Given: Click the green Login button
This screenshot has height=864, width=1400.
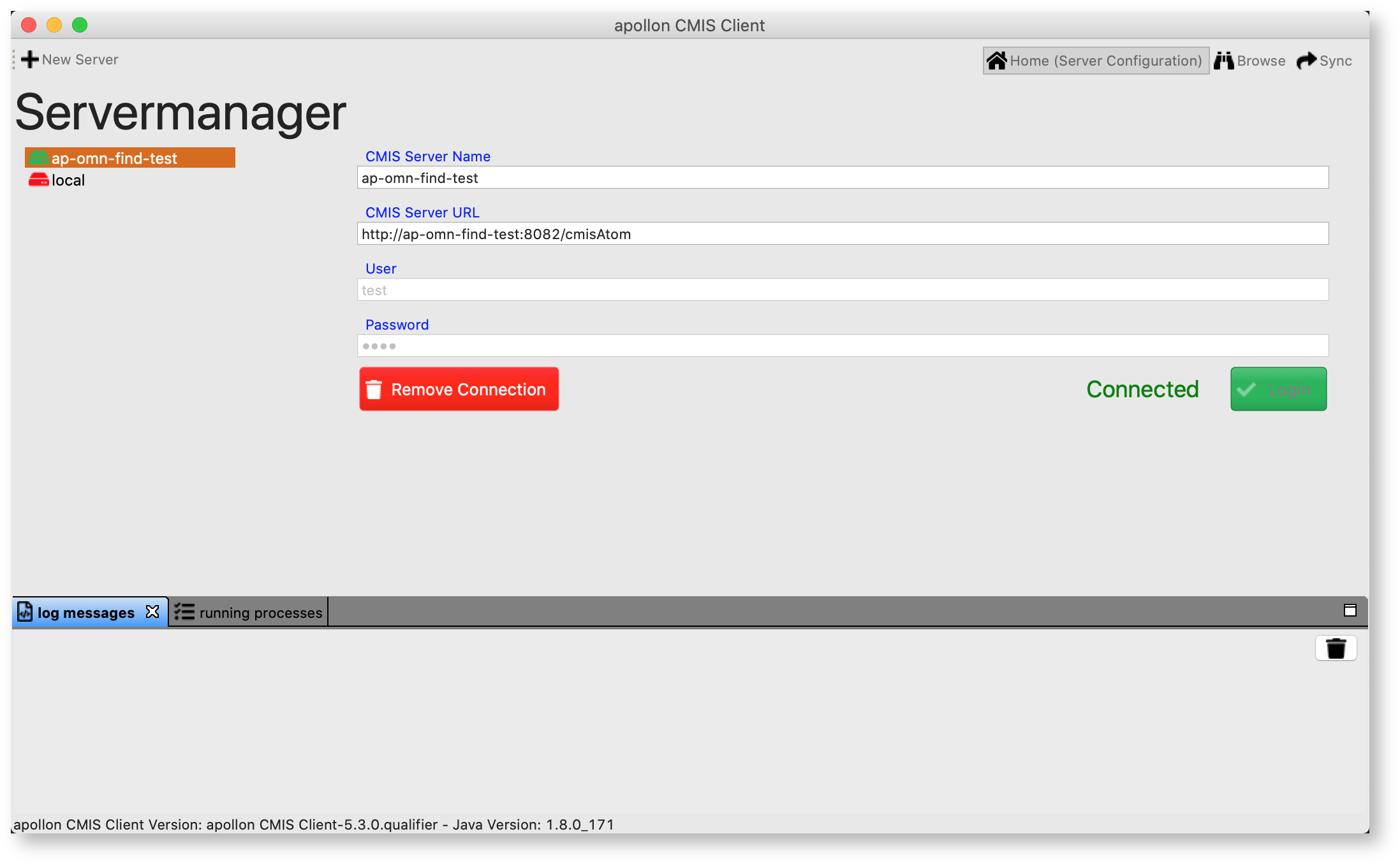Looking at the screenshot, I should pos(1278,390).
